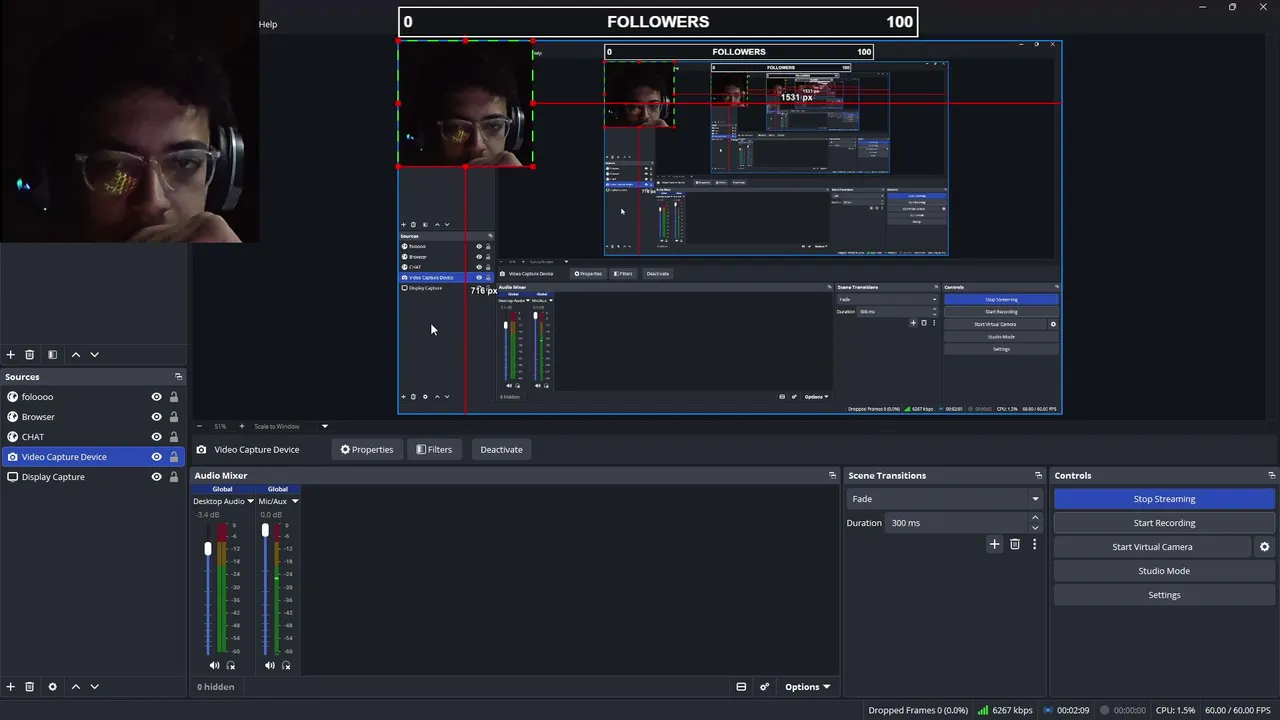This screenshot has height=720, width=1280.
Task: Select the foloooo source row
Action: pos(93,397)
